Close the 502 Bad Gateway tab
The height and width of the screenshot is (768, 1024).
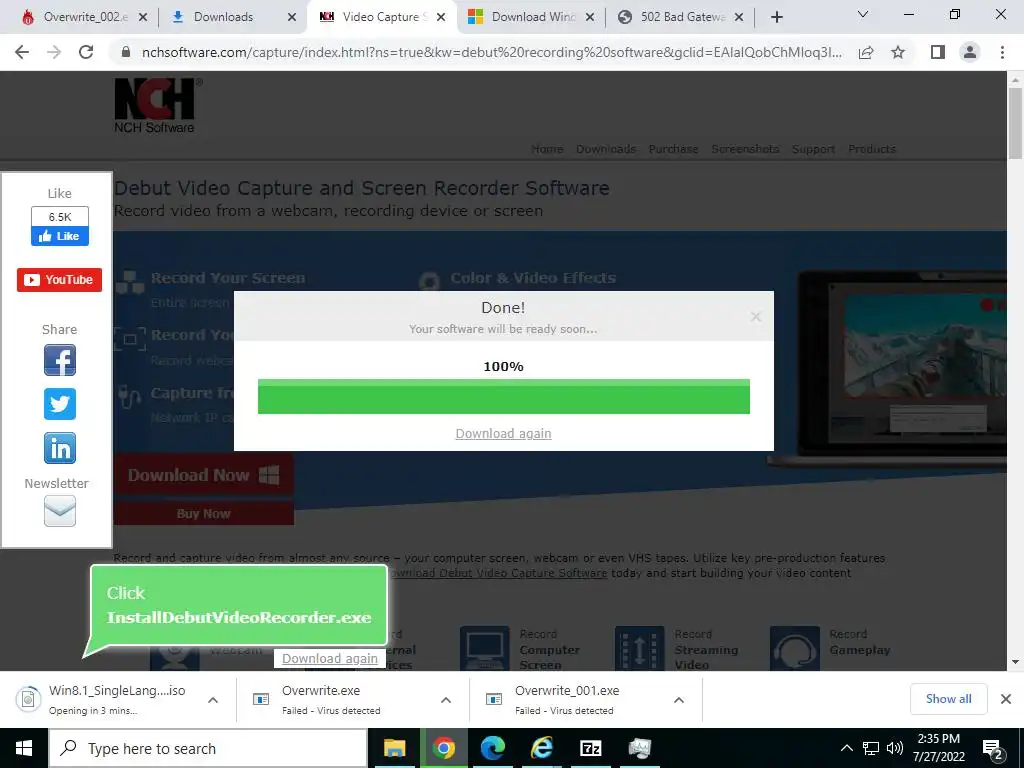[739, 17]
